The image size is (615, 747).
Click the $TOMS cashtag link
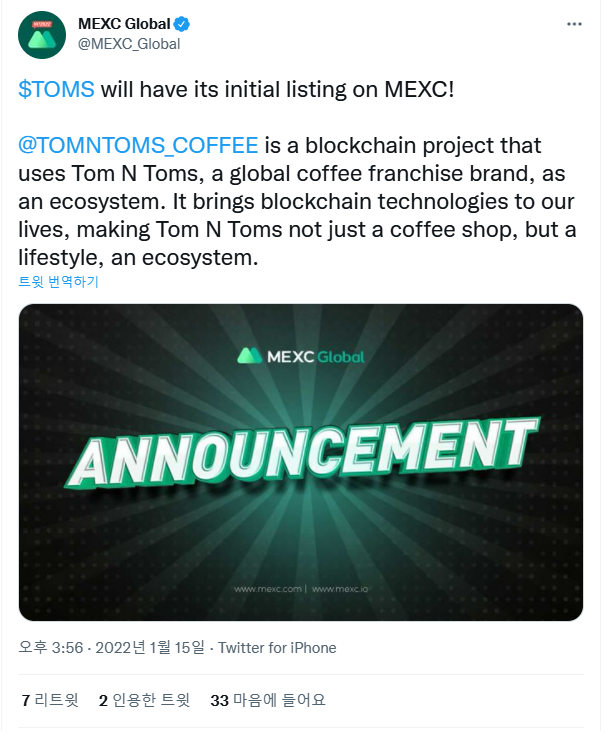(56, 90)
